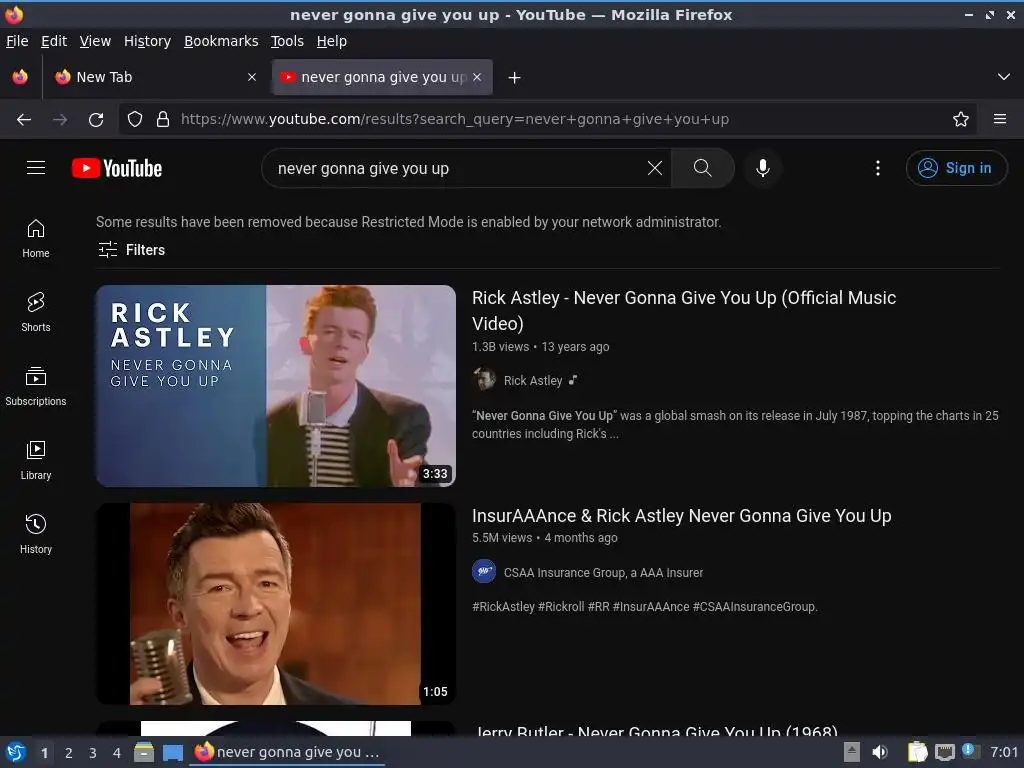Open Shorts in the sidebar
1024x768 pixels.
pyautogui.click(x=36, y=313)
